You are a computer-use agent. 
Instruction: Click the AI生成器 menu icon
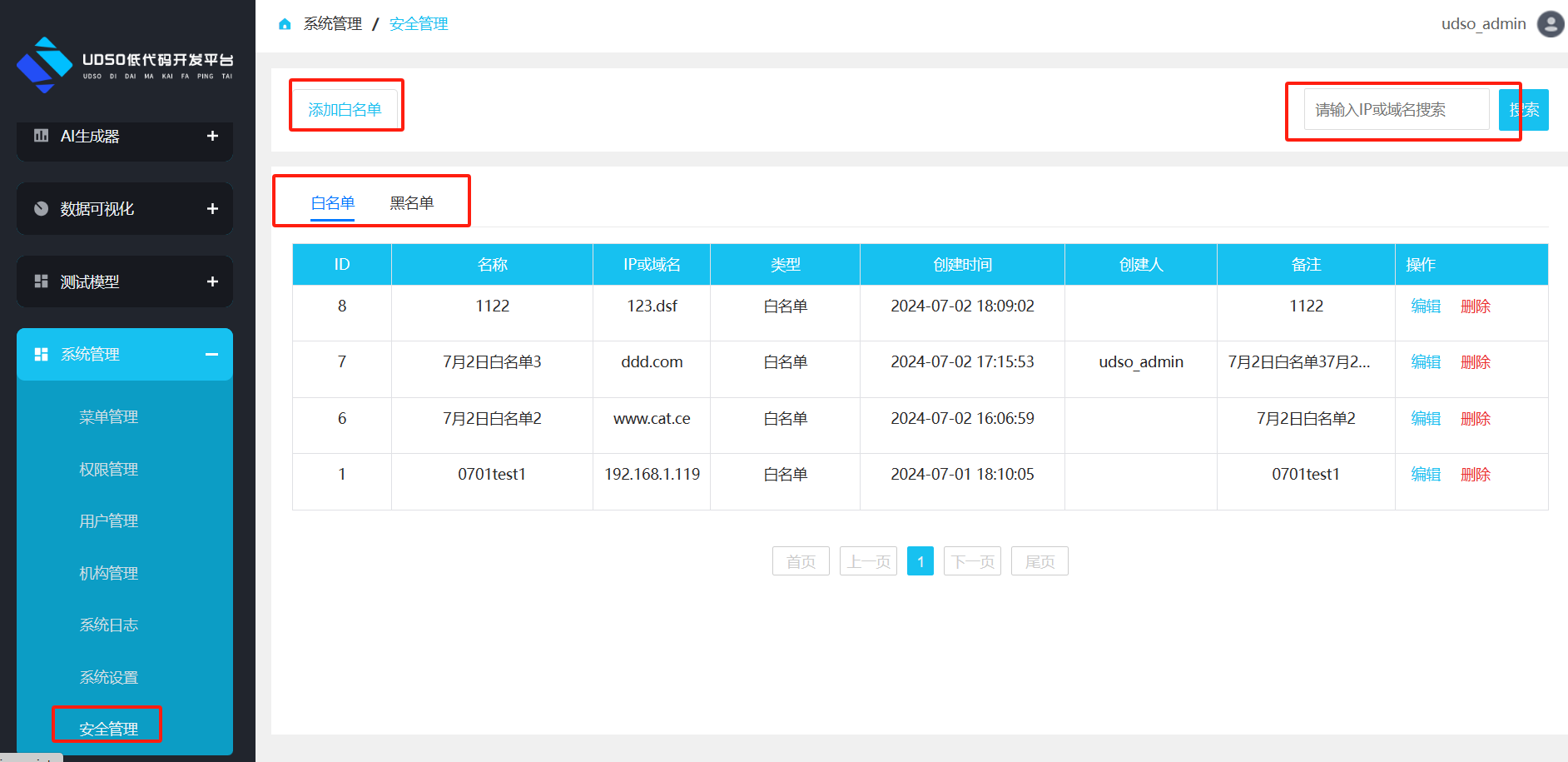pyautogui.click(x=41, y=136)
